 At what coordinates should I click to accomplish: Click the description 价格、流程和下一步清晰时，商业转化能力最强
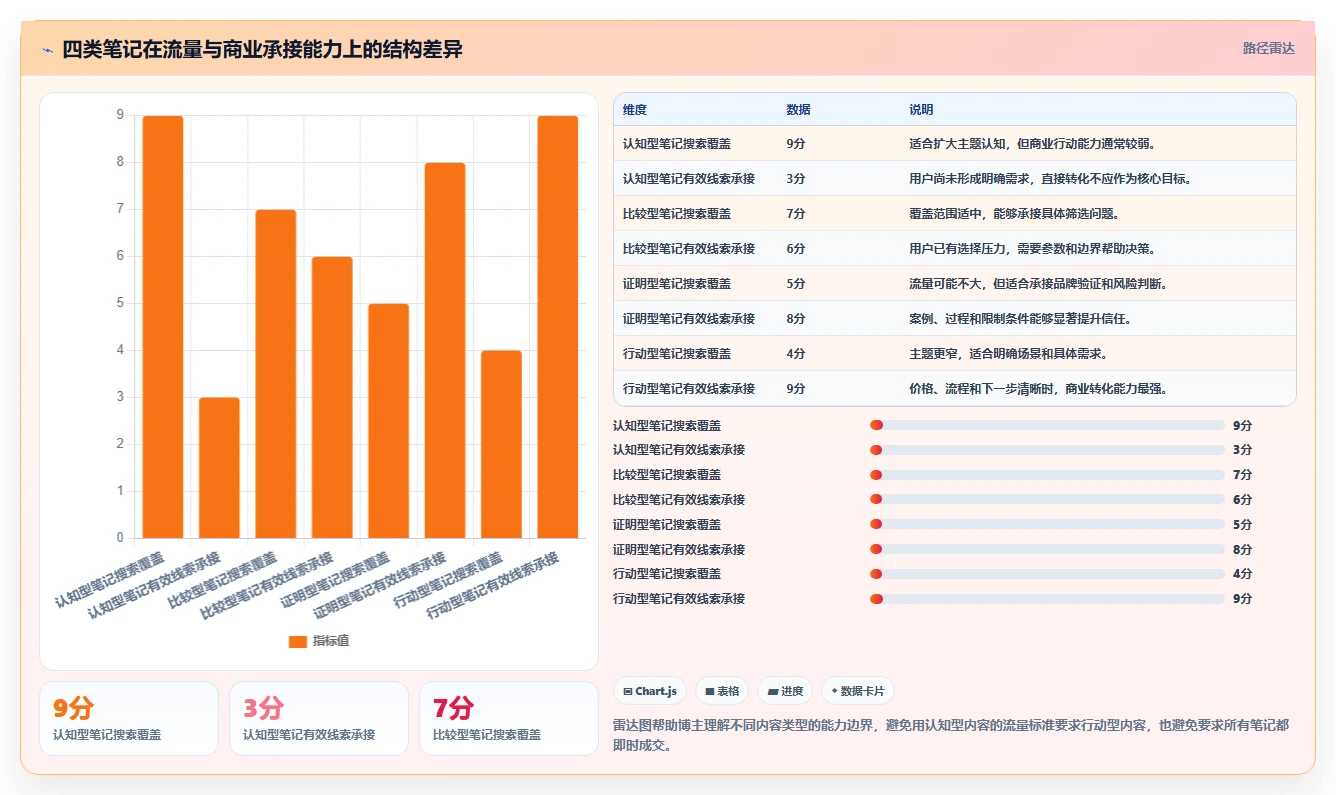tap(1039, 389)
